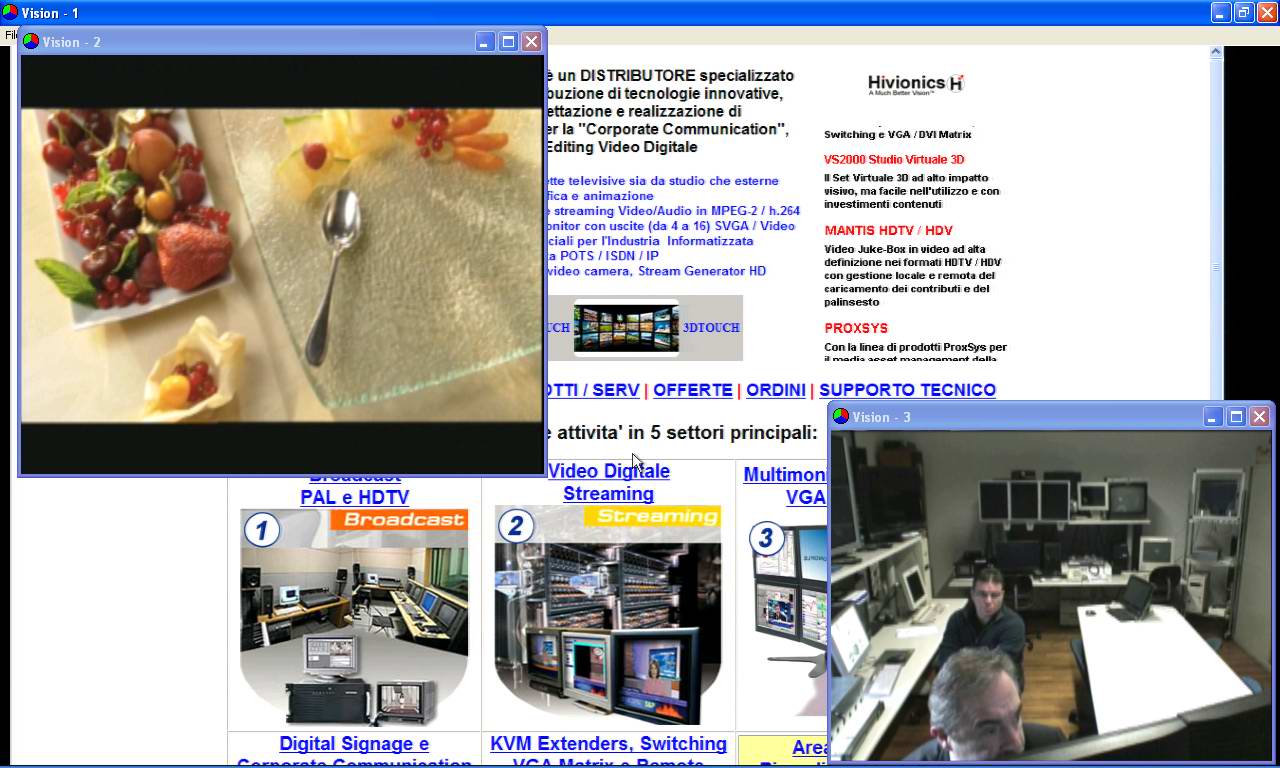
Task: Open the SUPPORTO TECNICO link
Action: [907, 390]
